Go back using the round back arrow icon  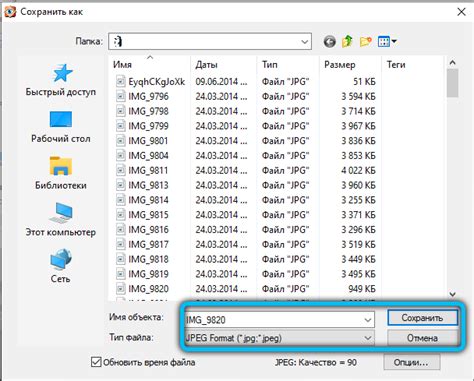point(329,42)
